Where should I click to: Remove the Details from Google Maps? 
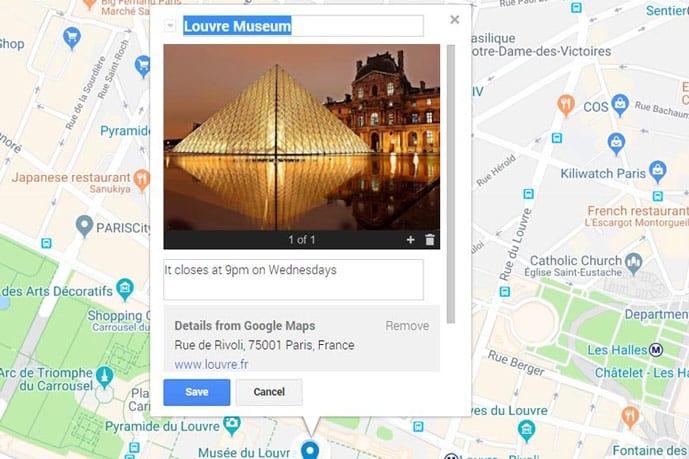407,326
